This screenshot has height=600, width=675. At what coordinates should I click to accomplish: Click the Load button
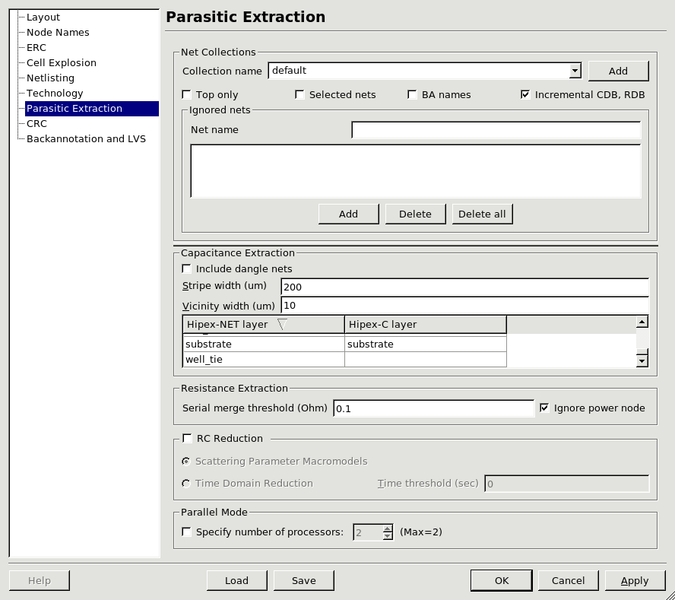coord(237,580)
